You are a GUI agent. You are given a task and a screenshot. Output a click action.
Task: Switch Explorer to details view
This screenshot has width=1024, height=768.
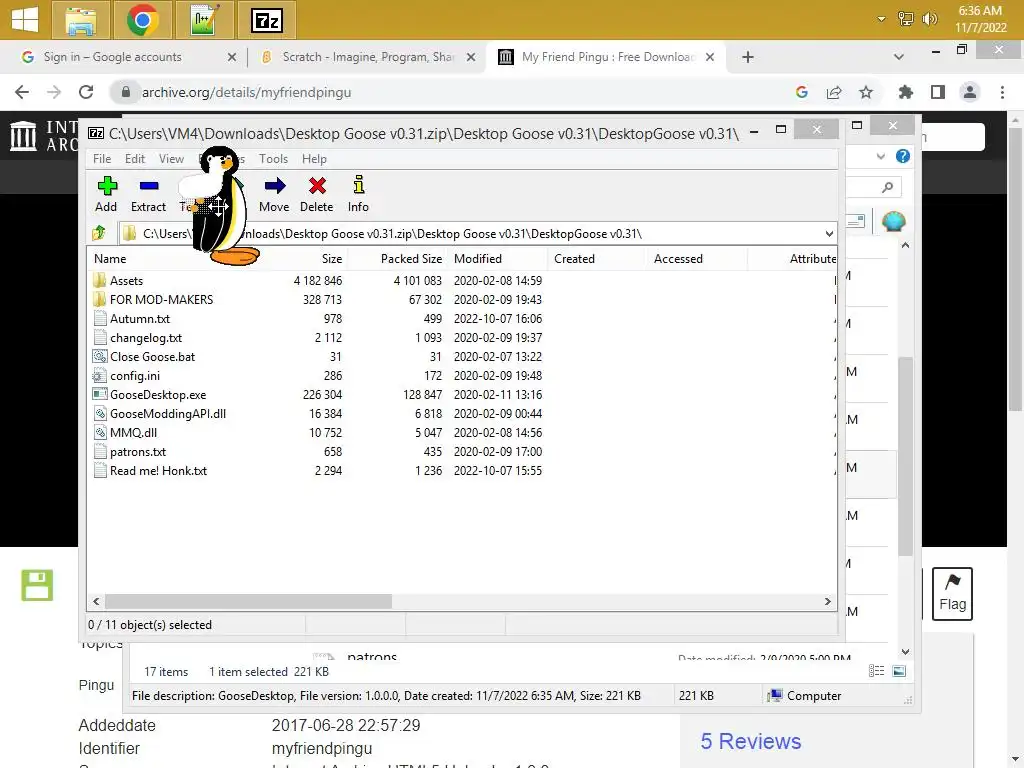pos(876,671)
